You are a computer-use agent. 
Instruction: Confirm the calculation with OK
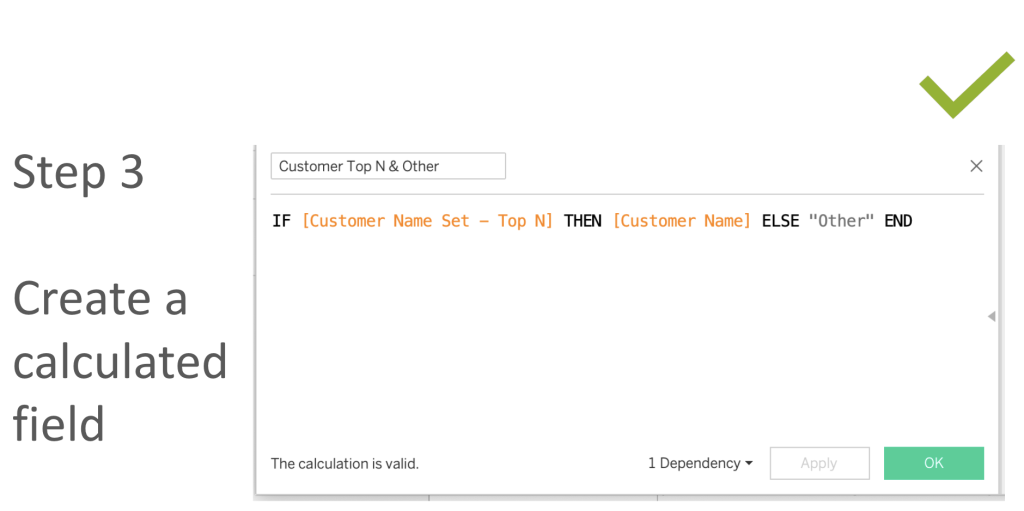click(933, 463)
